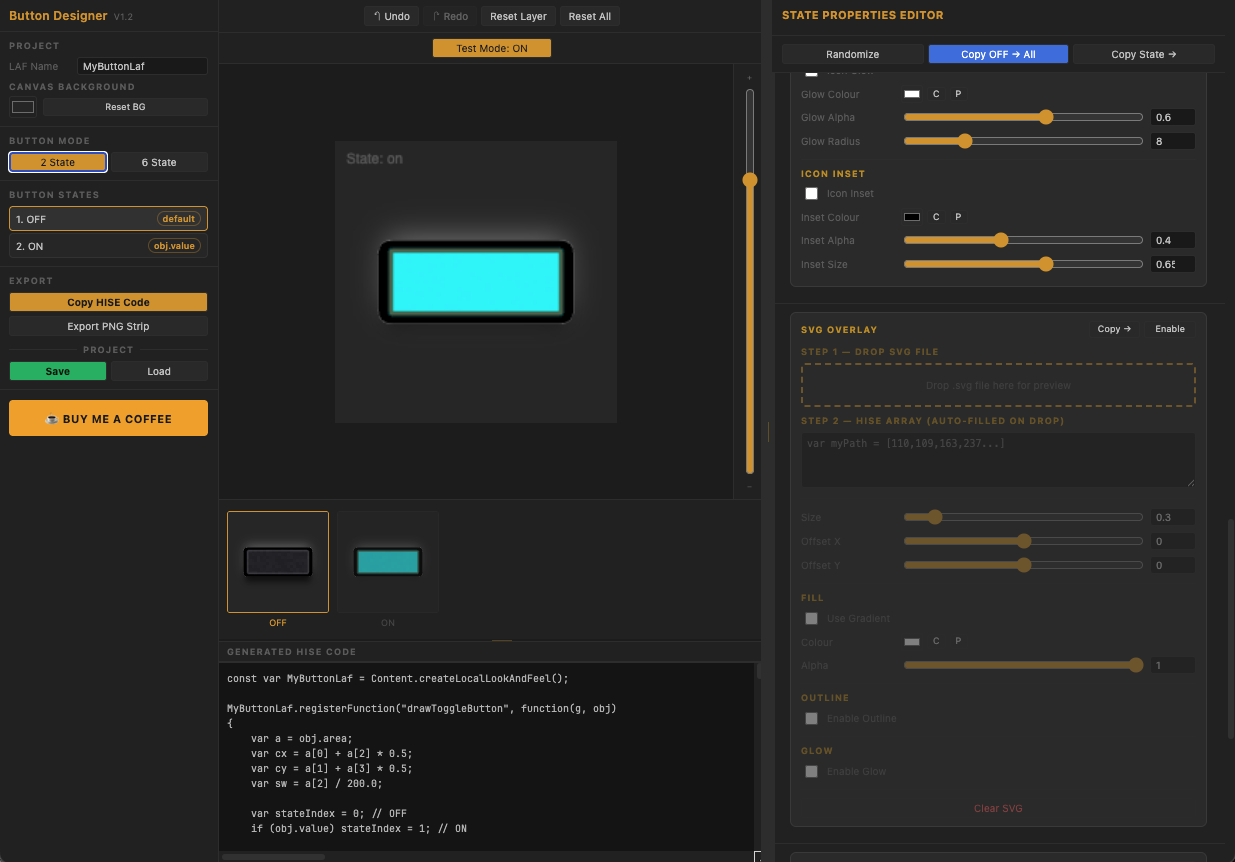Image resolution: width=1235 pixels, height=862 pixels.
Task: Click the canvas background colour swatch
Action: 23,107
